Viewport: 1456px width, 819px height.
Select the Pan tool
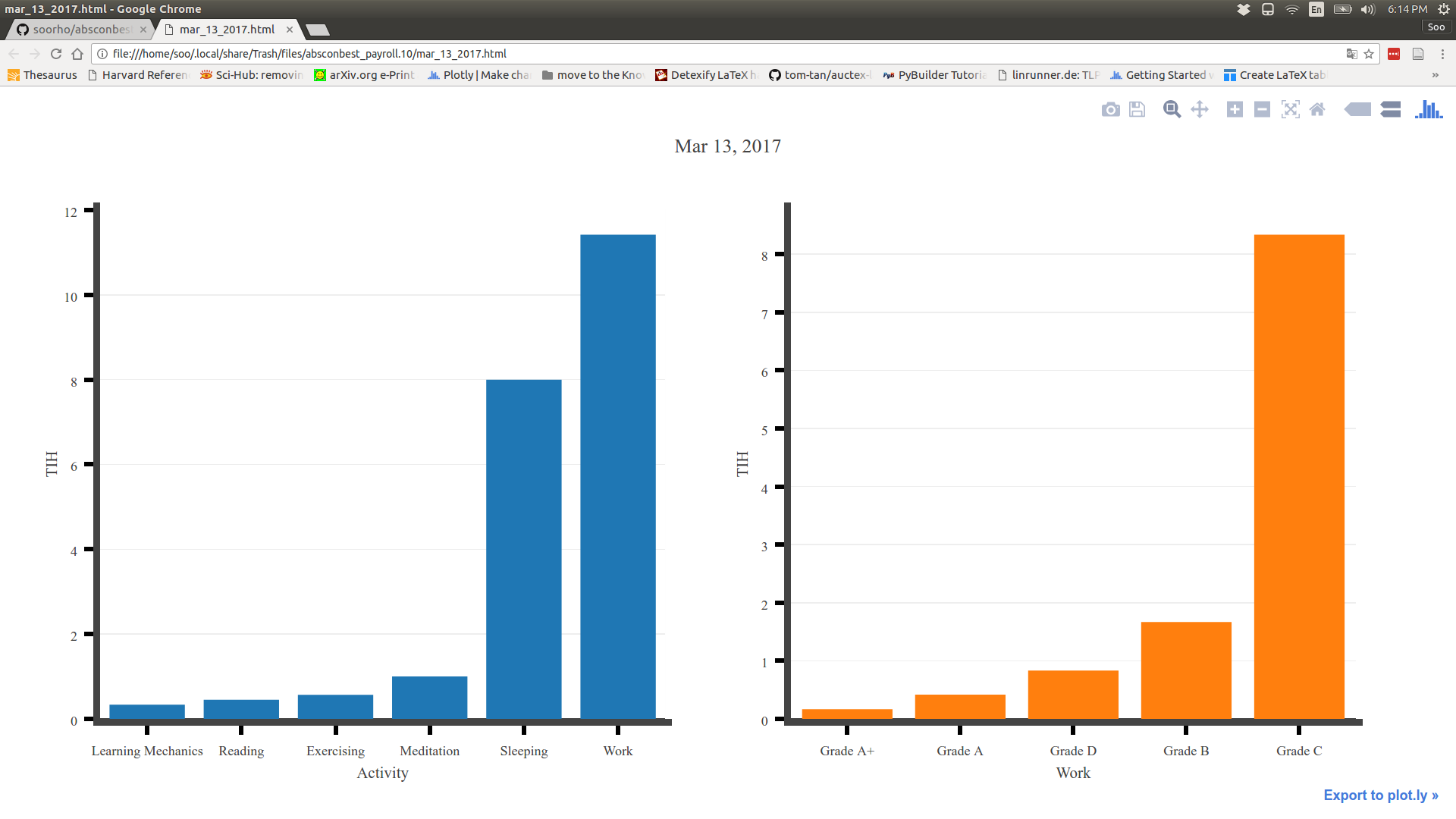coord(1200,110)
